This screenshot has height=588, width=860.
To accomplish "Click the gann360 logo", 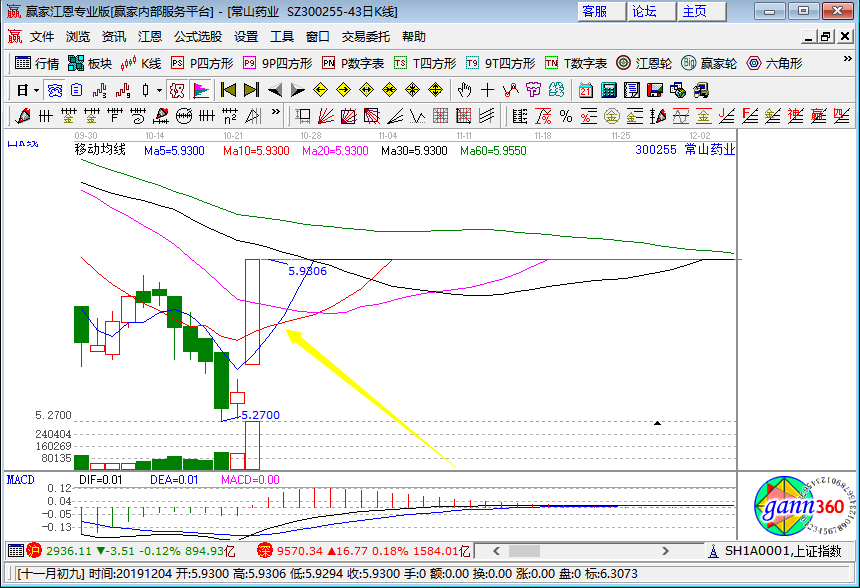I will pos(803,506).
